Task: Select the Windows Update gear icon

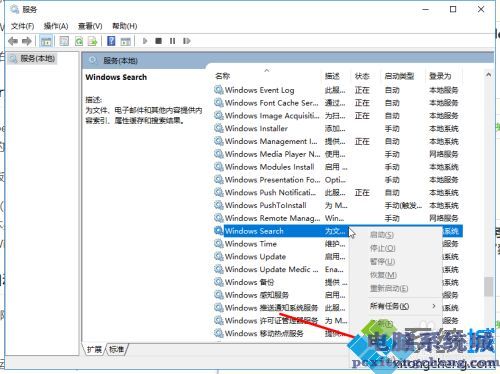Action: pos(219,257)
